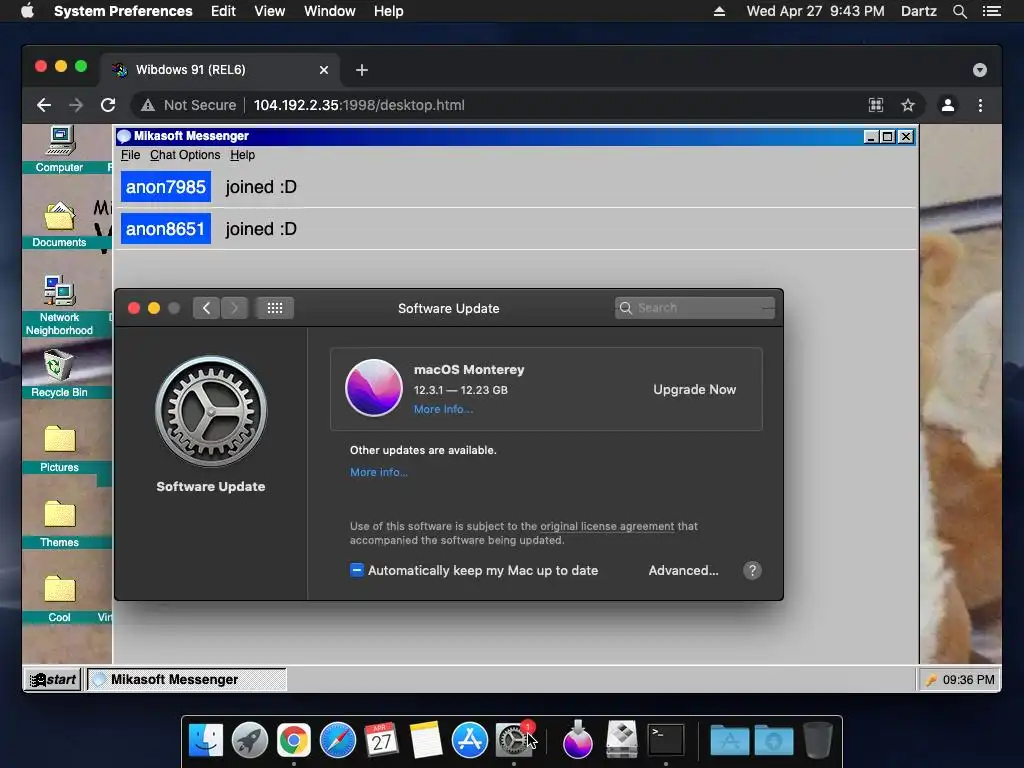Open the Applications folder stack in Dock
Viewport: 1024px width, 768px height.
coord(729,741)
